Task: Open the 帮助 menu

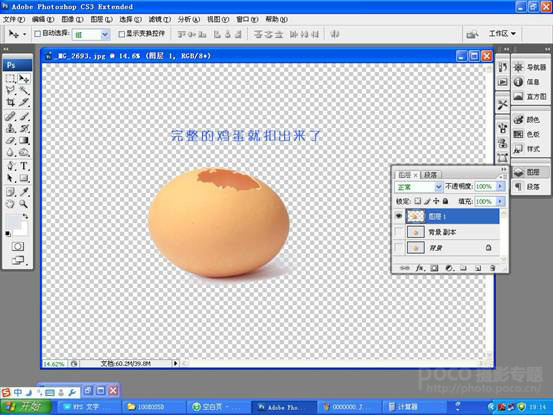Action: (x=276, y=19)
